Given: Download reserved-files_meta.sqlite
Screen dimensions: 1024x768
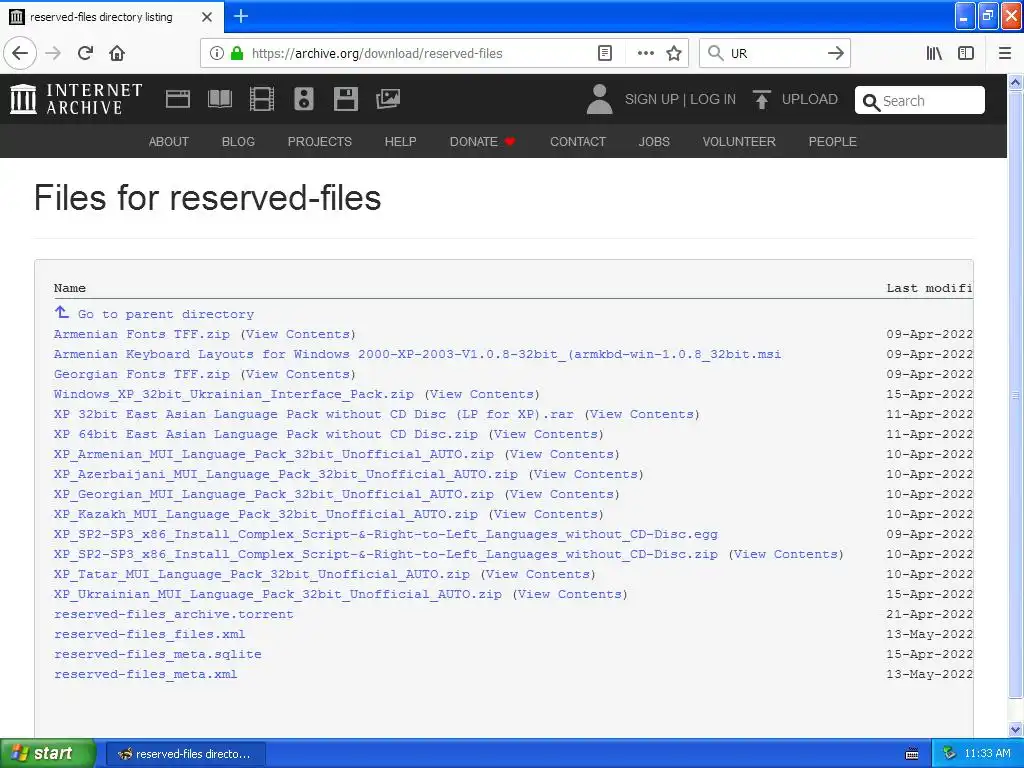Looking at the screenshot, I should [x=157, y=654].
